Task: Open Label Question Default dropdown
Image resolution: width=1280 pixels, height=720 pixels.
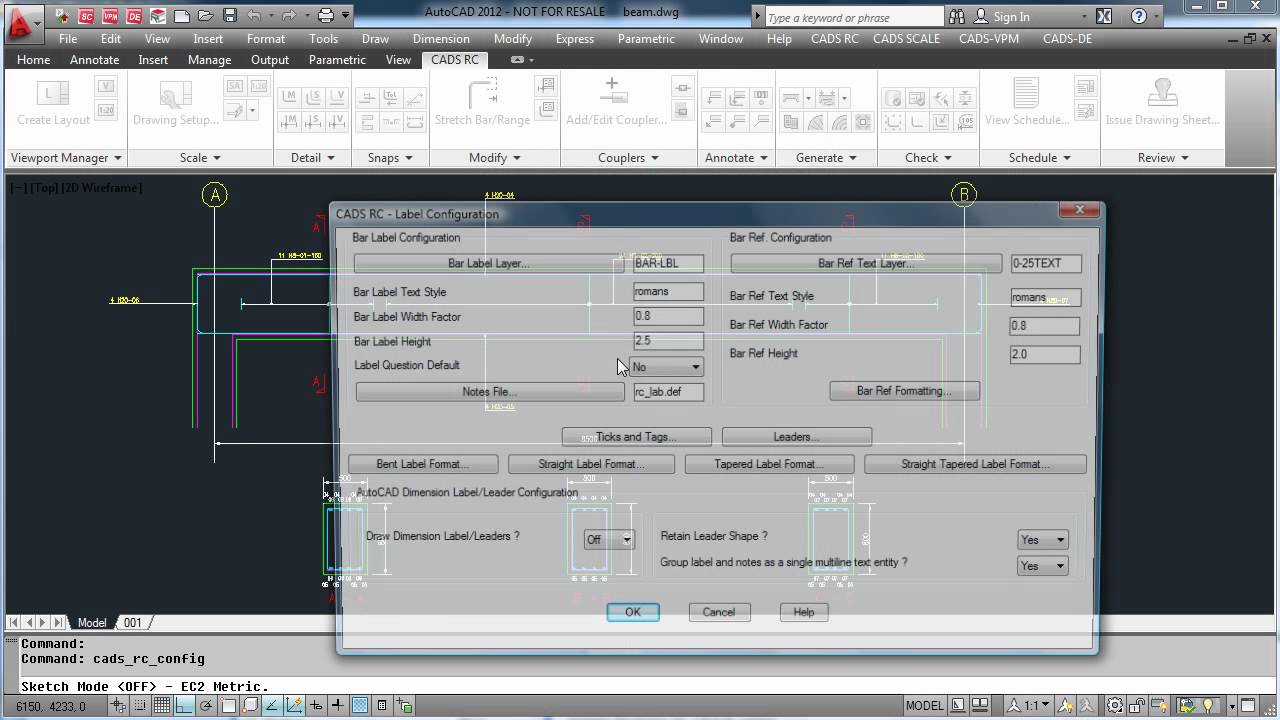Action: (x=667, y=367)
